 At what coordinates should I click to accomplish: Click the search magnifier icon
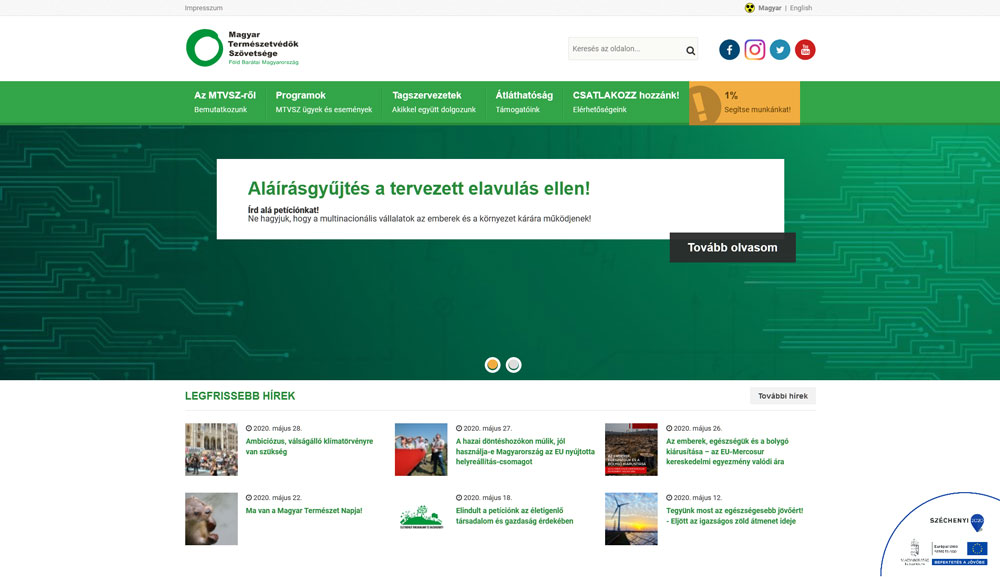pos(691,51)
